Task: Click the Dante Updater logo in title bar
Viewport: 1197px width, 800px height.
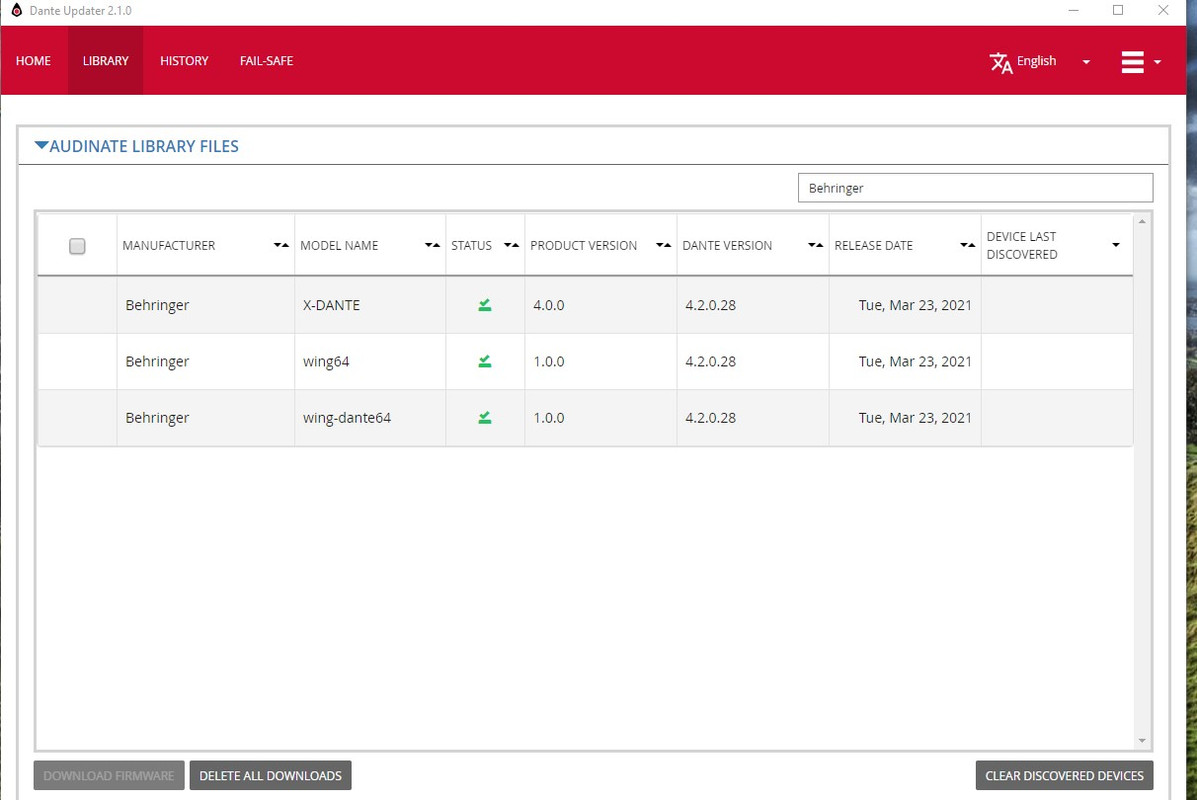Action: (17, 10)
